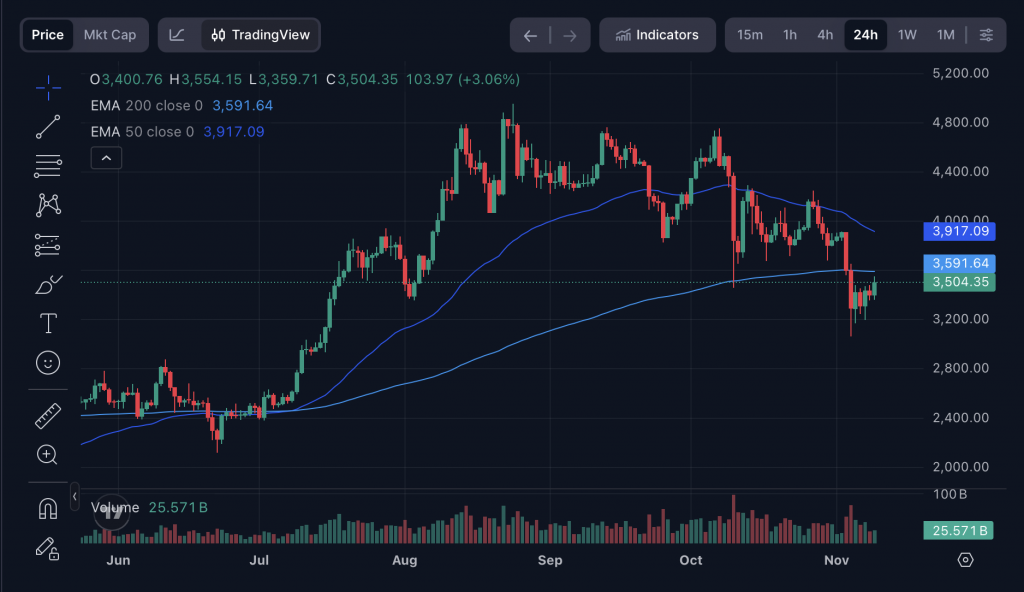Select the XABCD pattern tool
Screen dimensions: 1024x592
click(x=47, y=204)
